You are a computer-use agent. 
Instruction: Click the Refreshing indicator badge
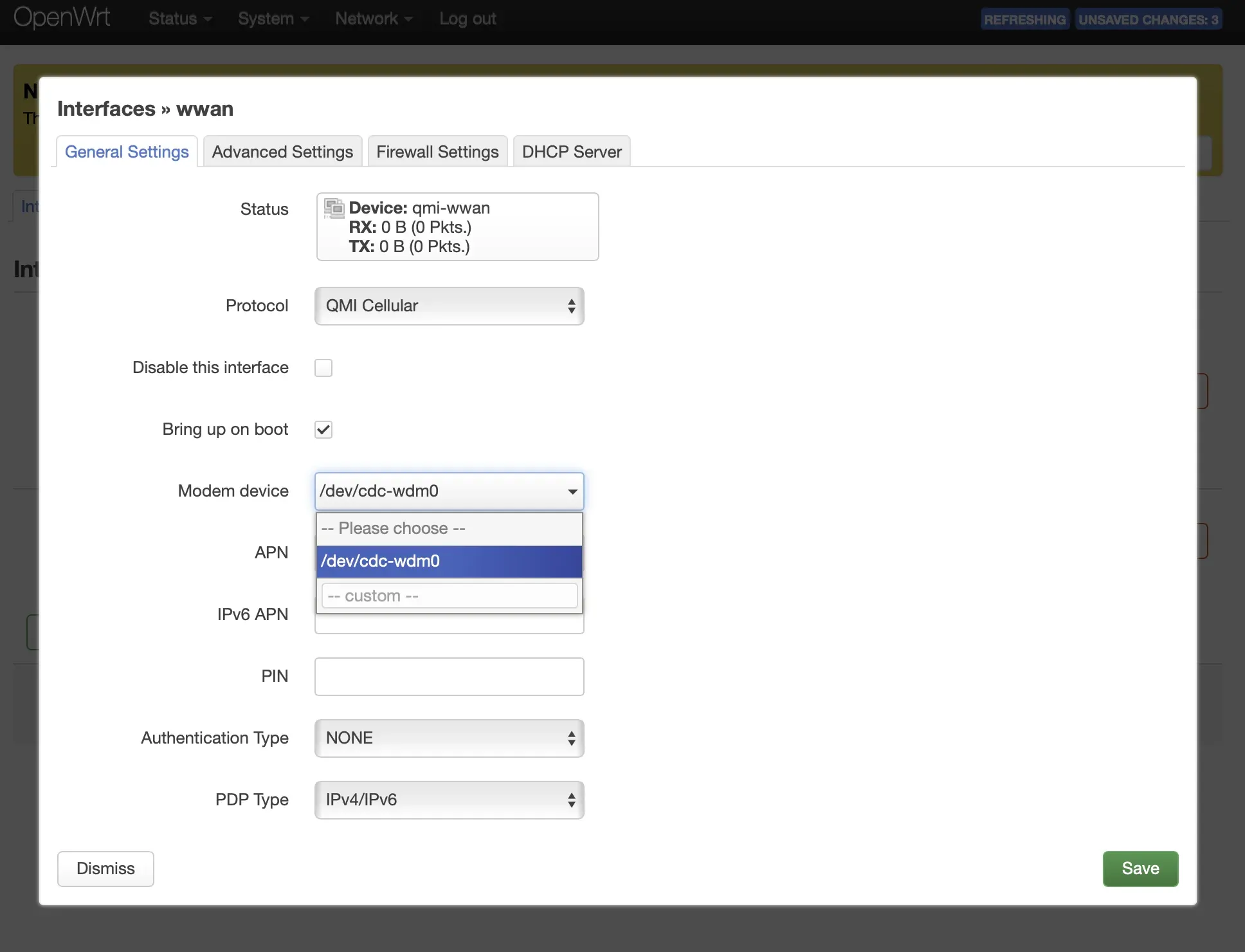(1024, 19)
